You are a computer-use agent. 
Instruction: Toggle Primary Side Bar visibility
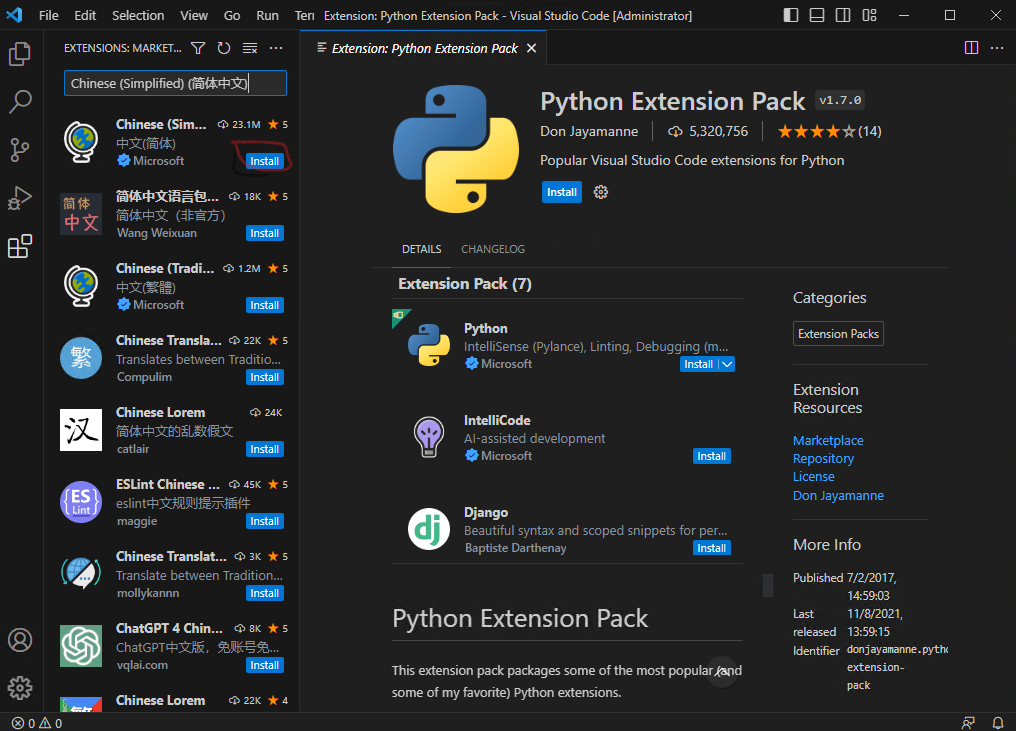click(791, 15)
